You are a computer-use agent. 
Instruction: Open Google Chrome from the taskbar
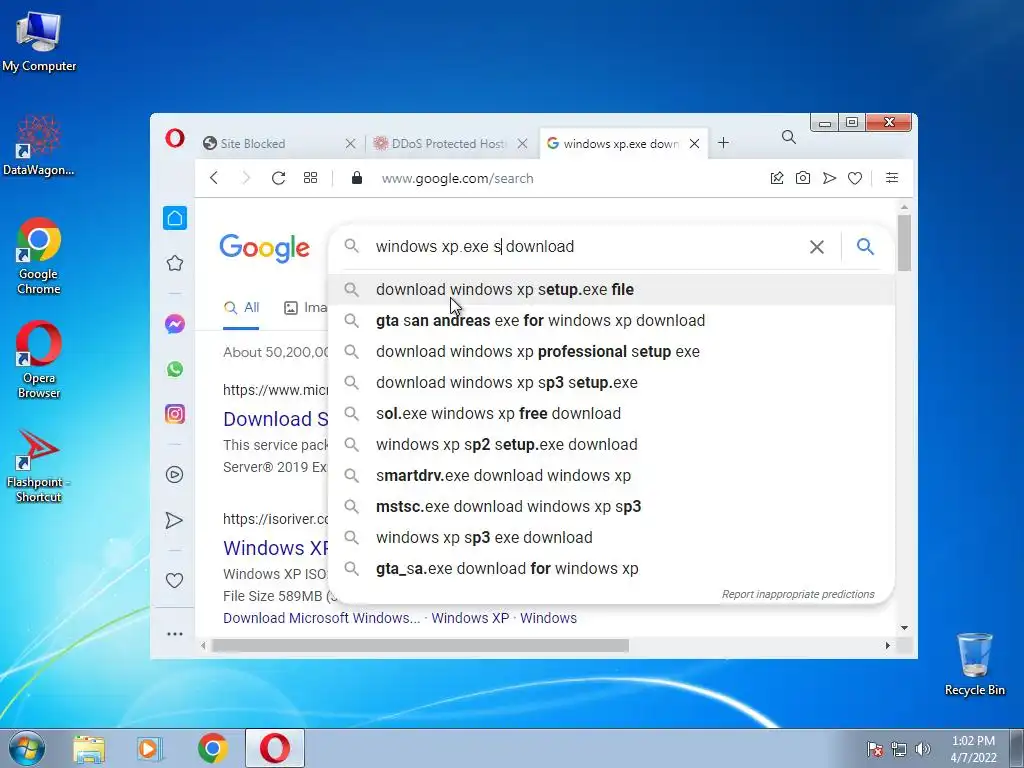coord(212,748)
